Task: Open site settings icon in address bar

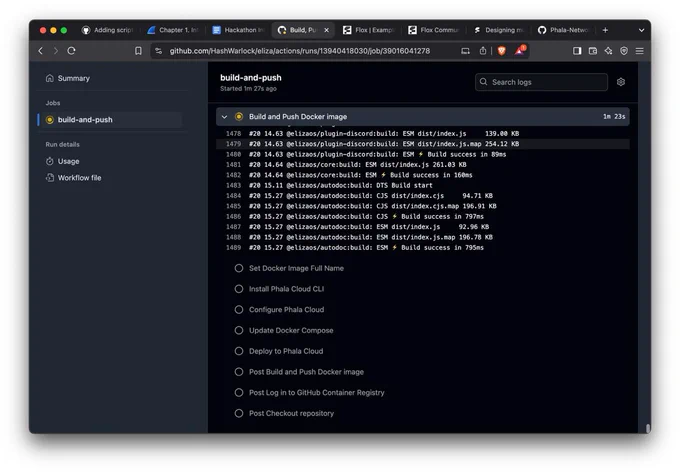Action: (x=159, y=51)
